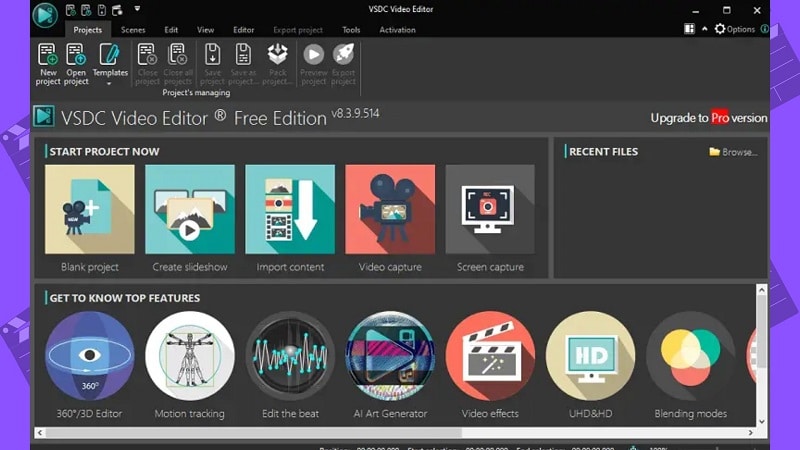This screenshot has width=800, height=450.
Task: Click Browse in Recent Files
Action: (733, 152)
